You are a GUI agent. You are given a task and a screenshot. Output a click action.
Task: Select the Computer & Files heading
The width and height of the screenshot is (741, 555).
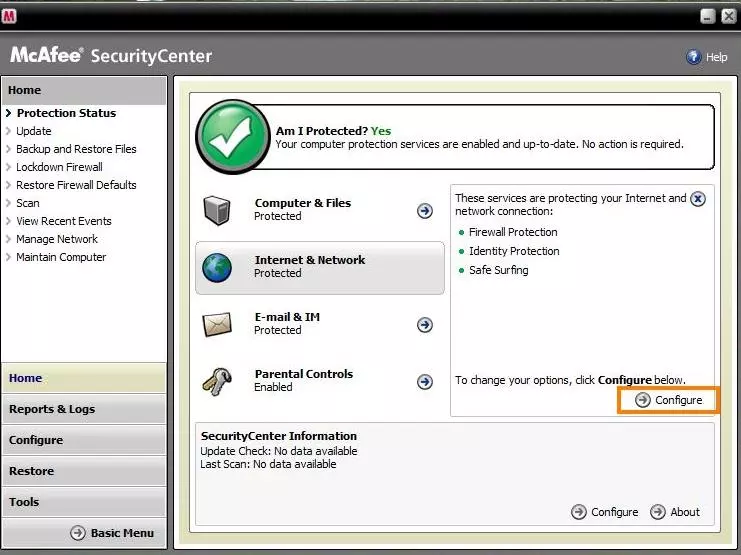pyautogui.click(x=303, y=203)
